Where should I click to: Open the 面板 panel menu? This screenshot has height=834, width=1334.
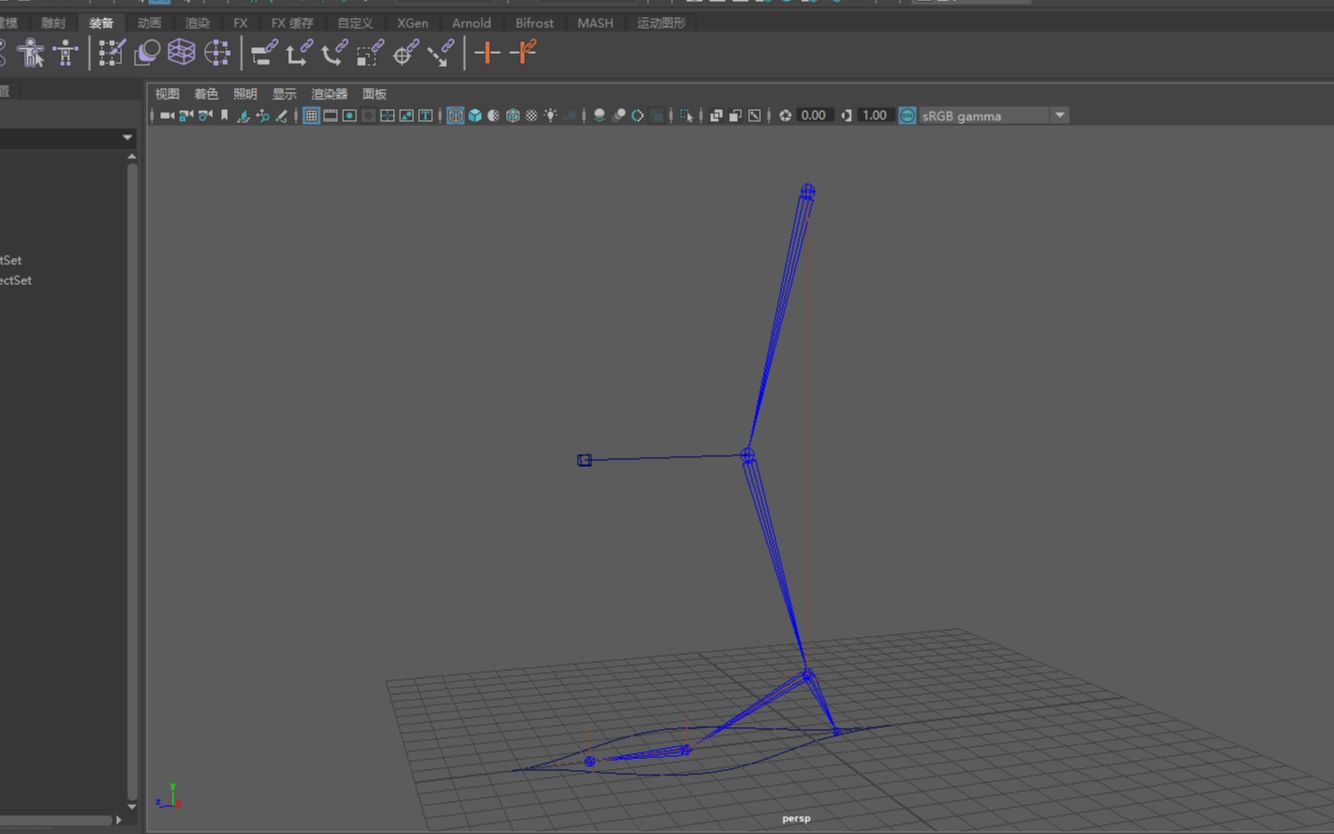(x=374, y=94)
